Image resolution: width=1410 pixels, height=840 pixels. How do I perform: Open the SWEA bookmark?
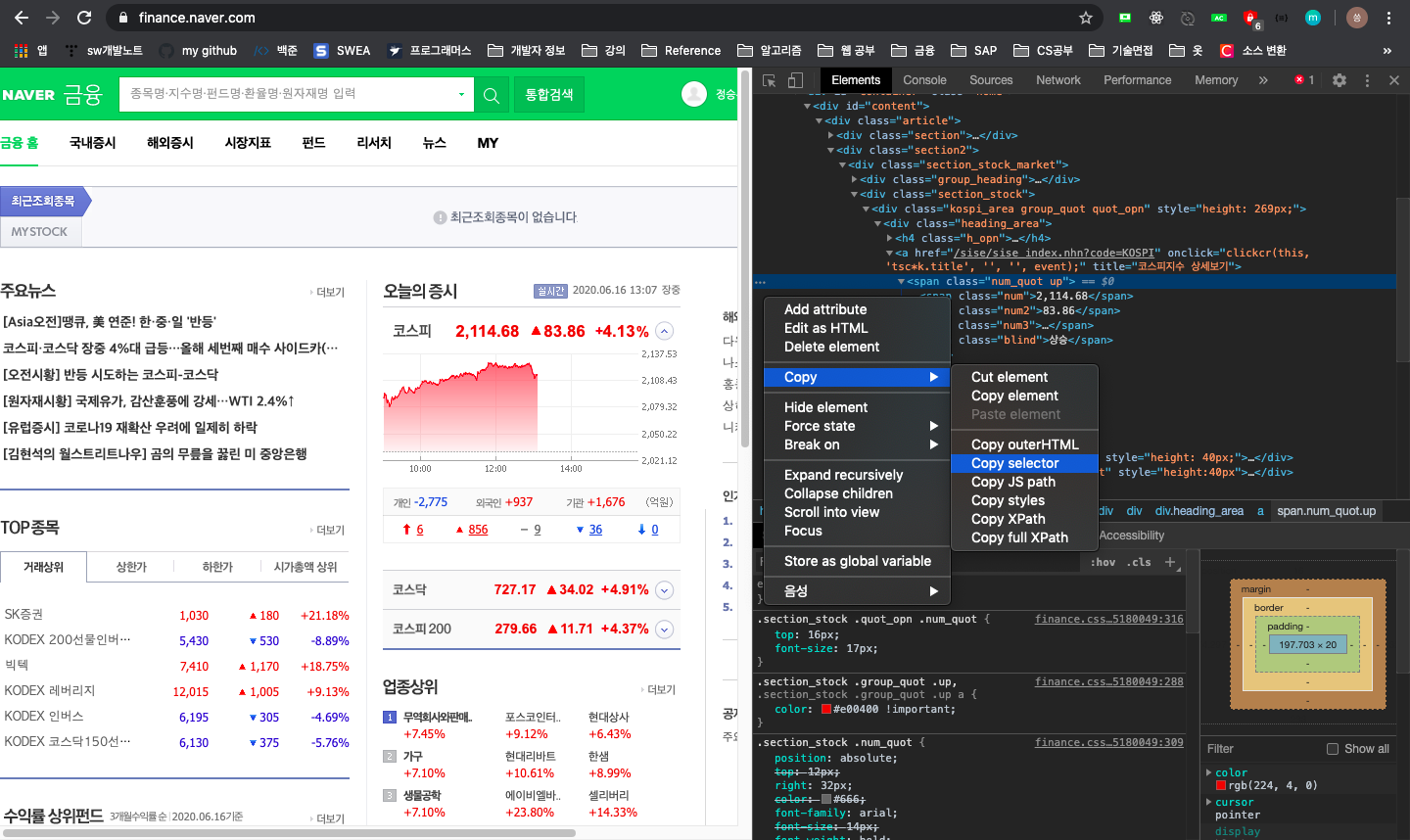coord(342,51)
